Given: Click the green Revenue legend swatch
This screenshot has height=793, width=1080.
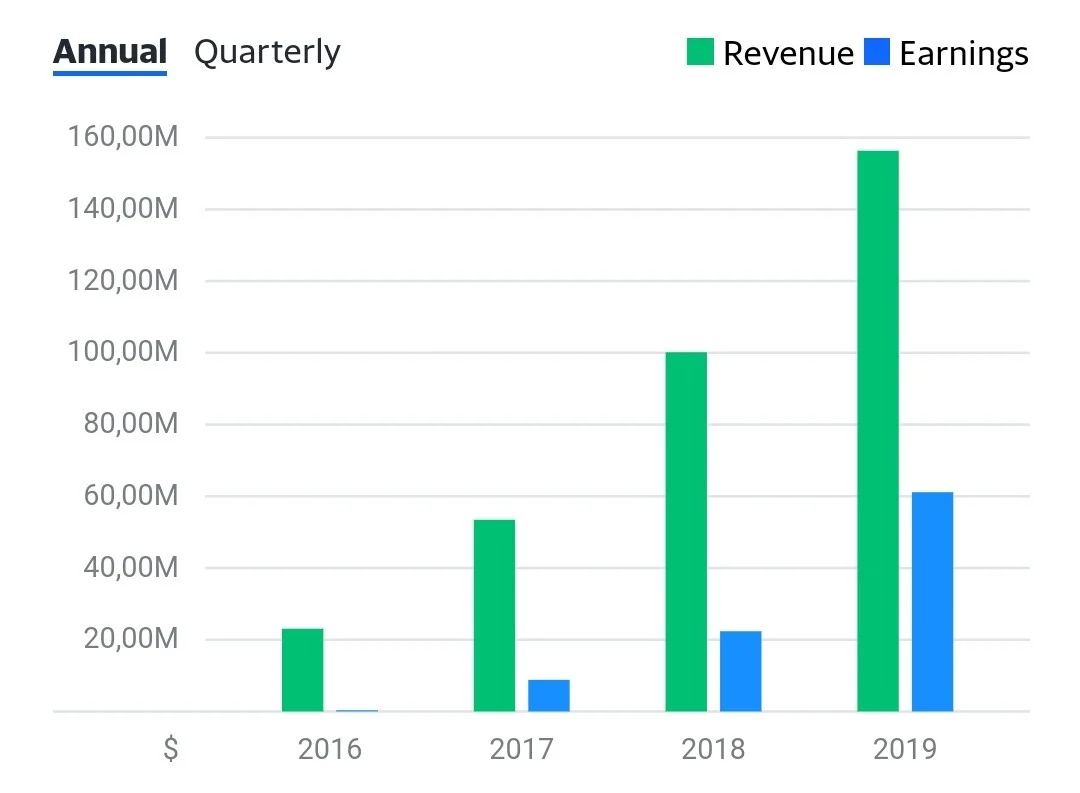Looking at the screenshot, I should click(x=700, y=52).
